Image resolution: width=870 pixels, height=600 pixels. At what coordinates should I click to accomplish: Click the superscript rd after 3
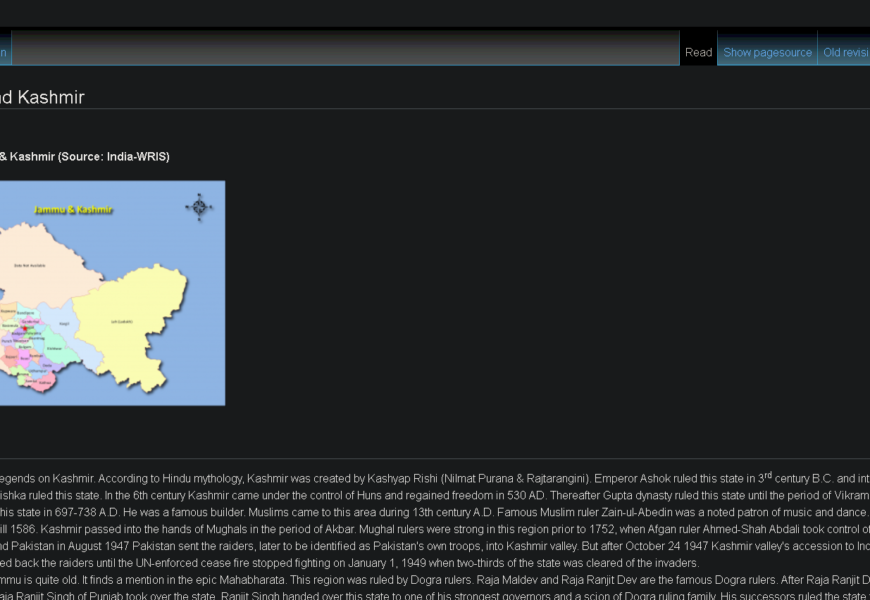tap(768, 475)
